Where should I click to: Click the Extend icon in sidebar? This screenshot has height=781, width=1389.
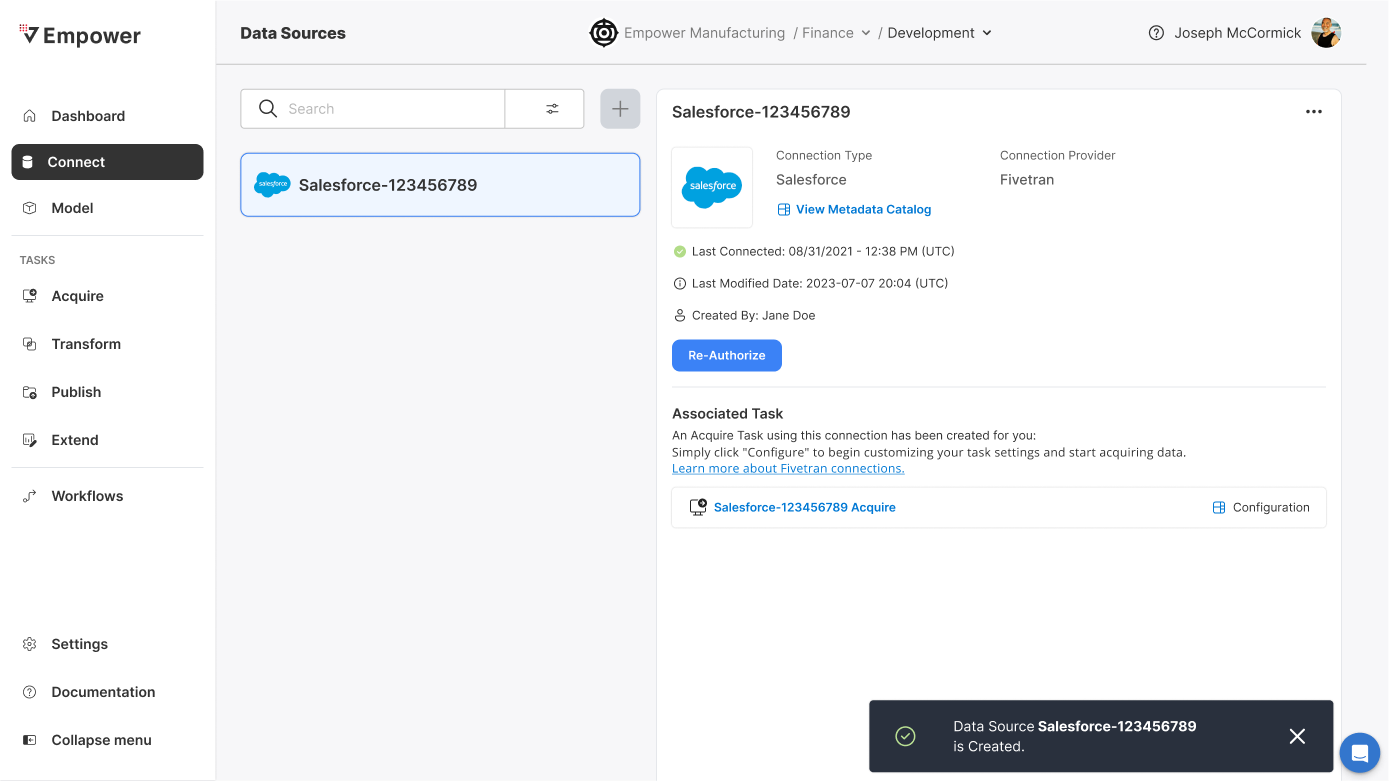30,440
